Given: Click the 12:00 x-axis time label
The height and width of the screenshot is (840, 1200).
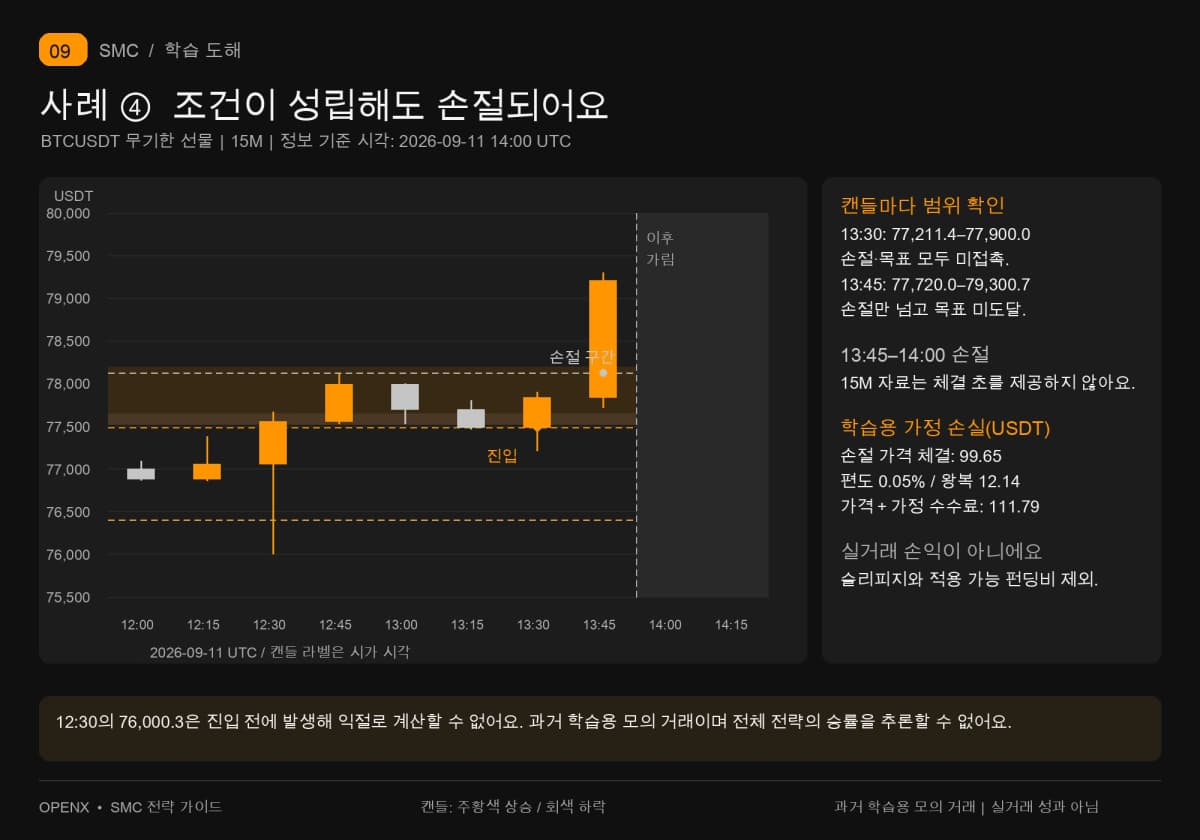Looking at the screenshot, I should click(x=137, y=625).
